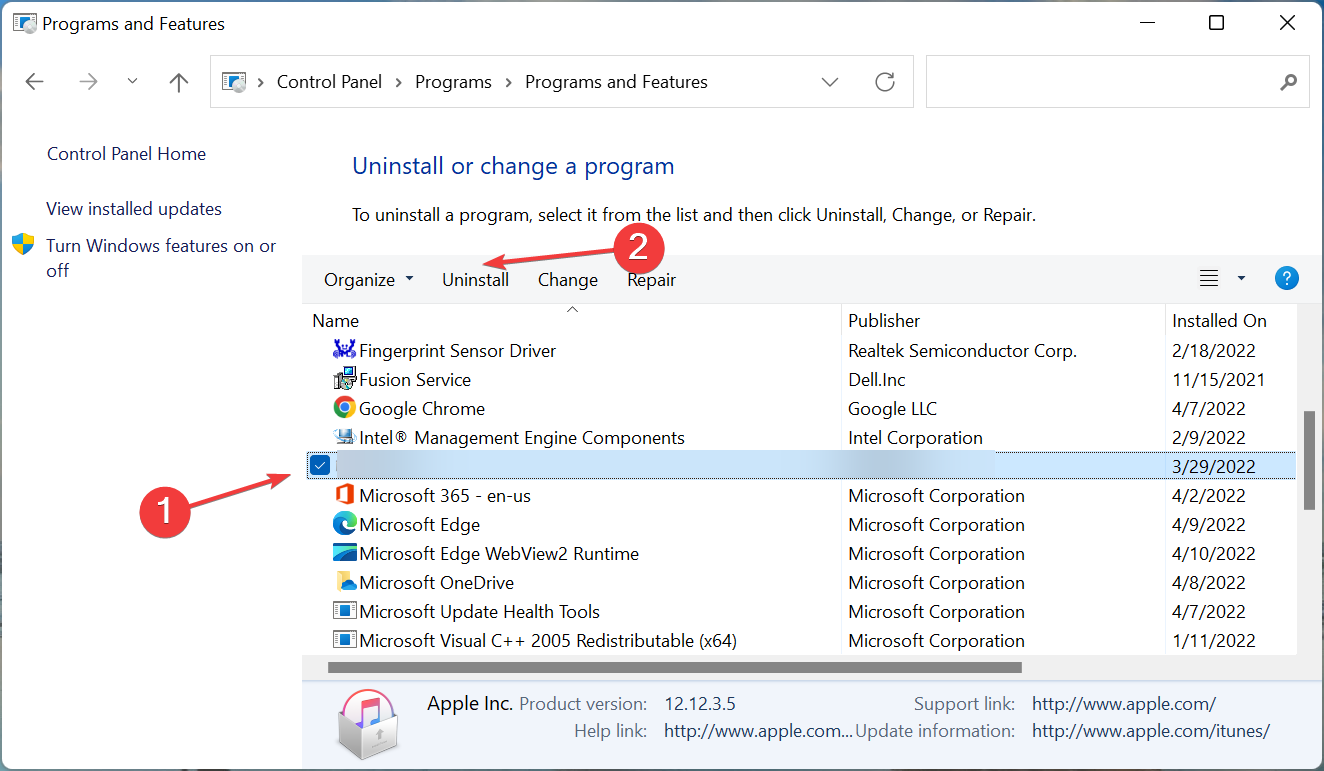Select Visual C++ 2005 Redistributable icon
The height and width of the screenshot is (771, 1324).
pyautogui.click(x=344, y=640)
